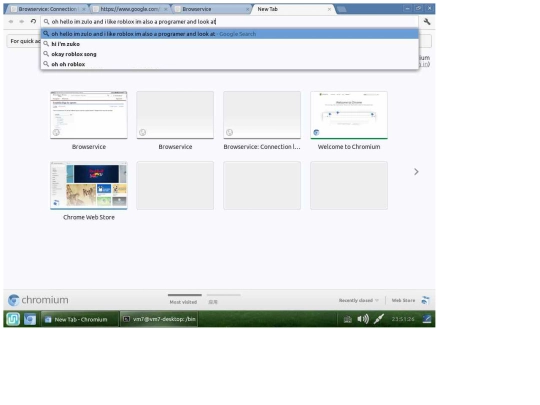Click the 'Chrome Web Store' label
Viewport: 540px width, 405px height.
[89, 217]
